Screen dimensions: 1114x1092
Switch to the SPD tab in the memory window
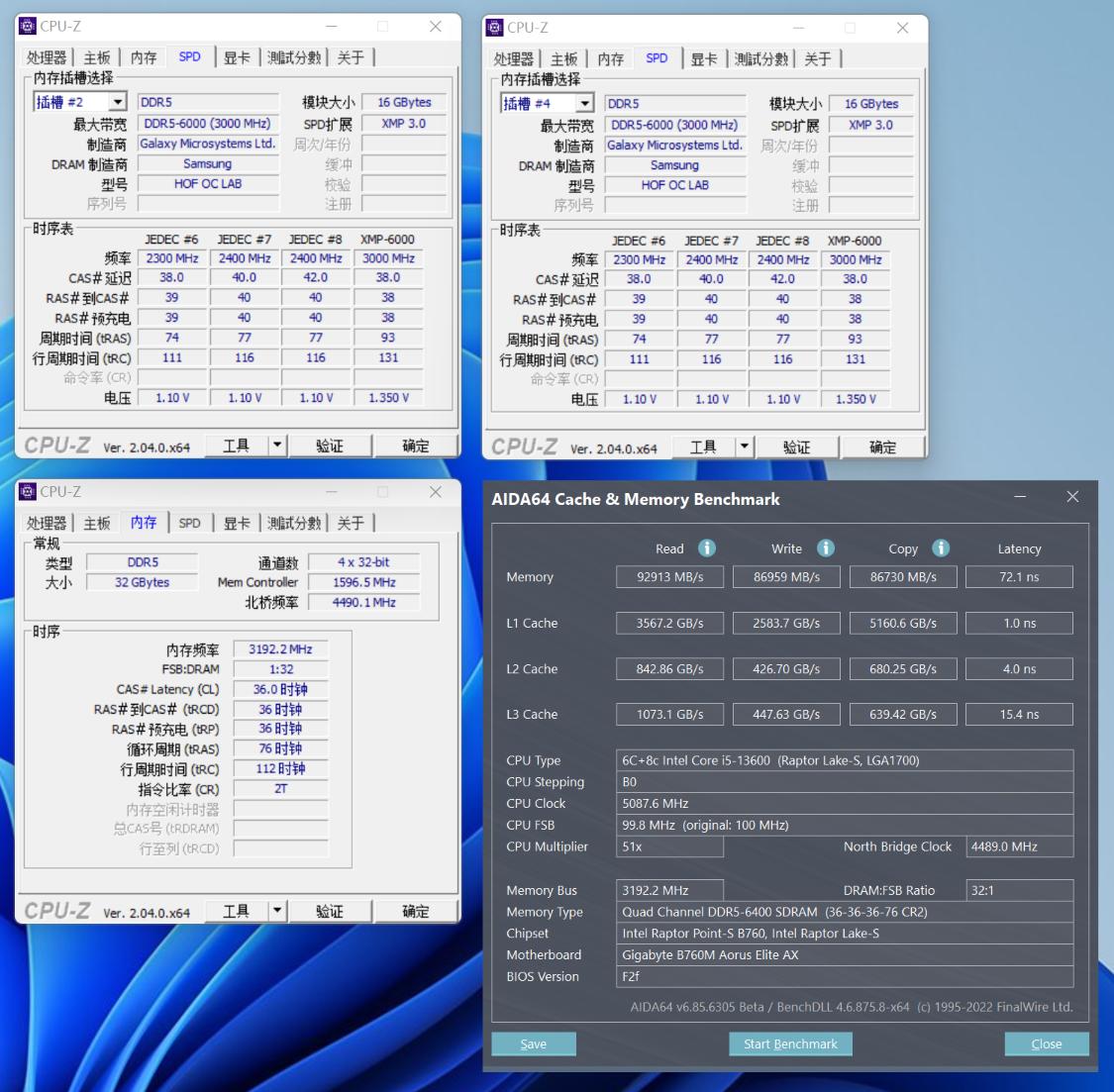click(x=189, y=522)
